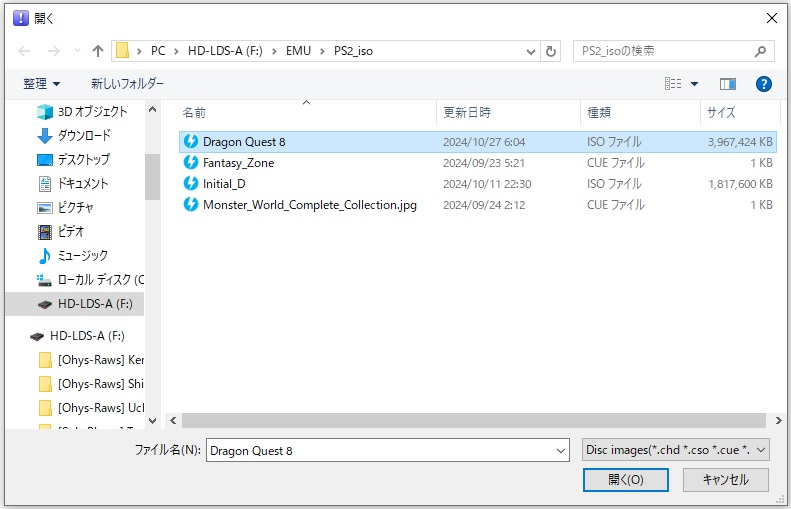Click the ファイル名 filename input field
Screen dimensions: 791x509
[387, 450]
